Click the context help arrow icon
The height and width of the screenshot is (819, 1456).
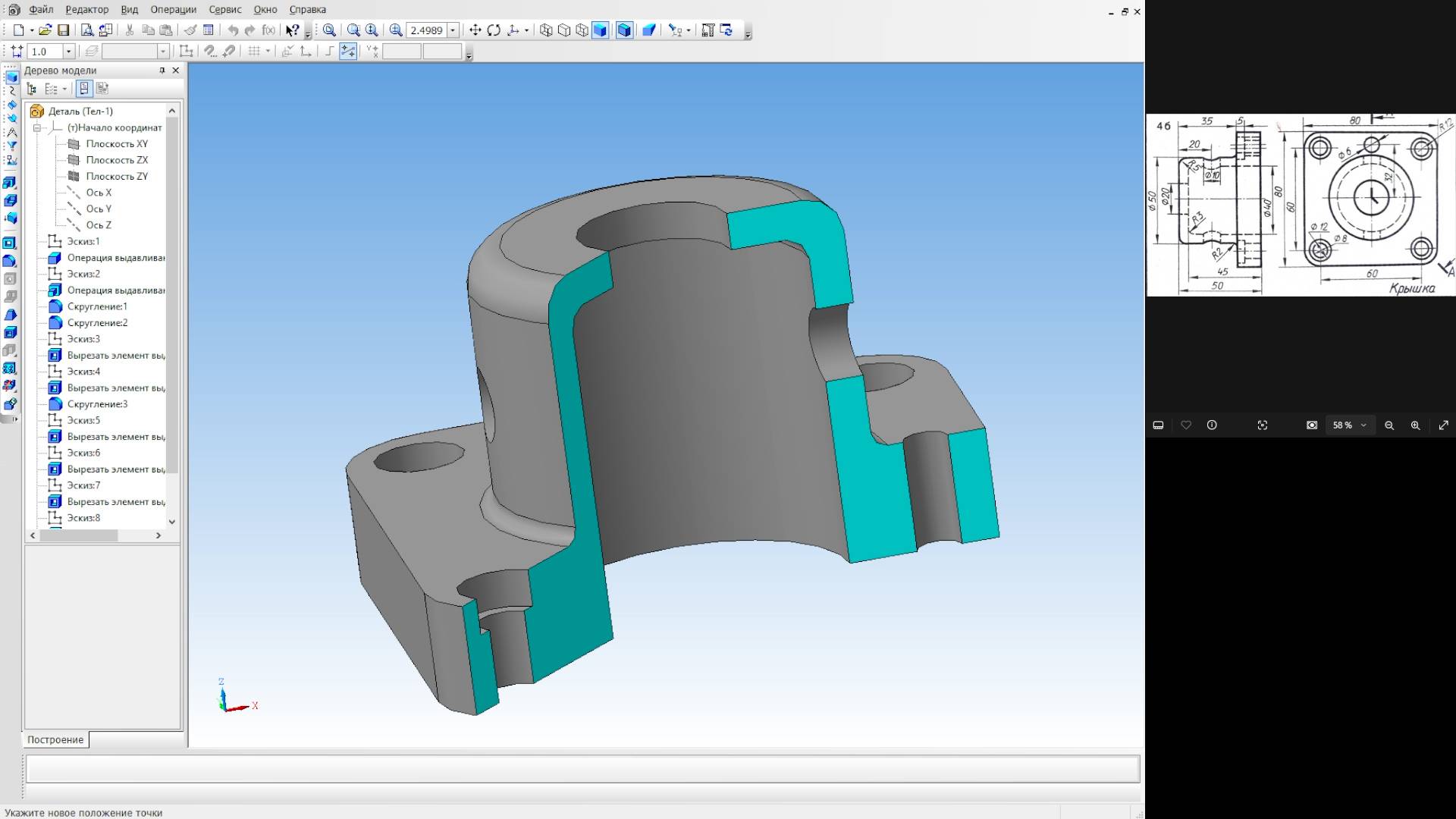pyautogui.click(x=292, y=30)
